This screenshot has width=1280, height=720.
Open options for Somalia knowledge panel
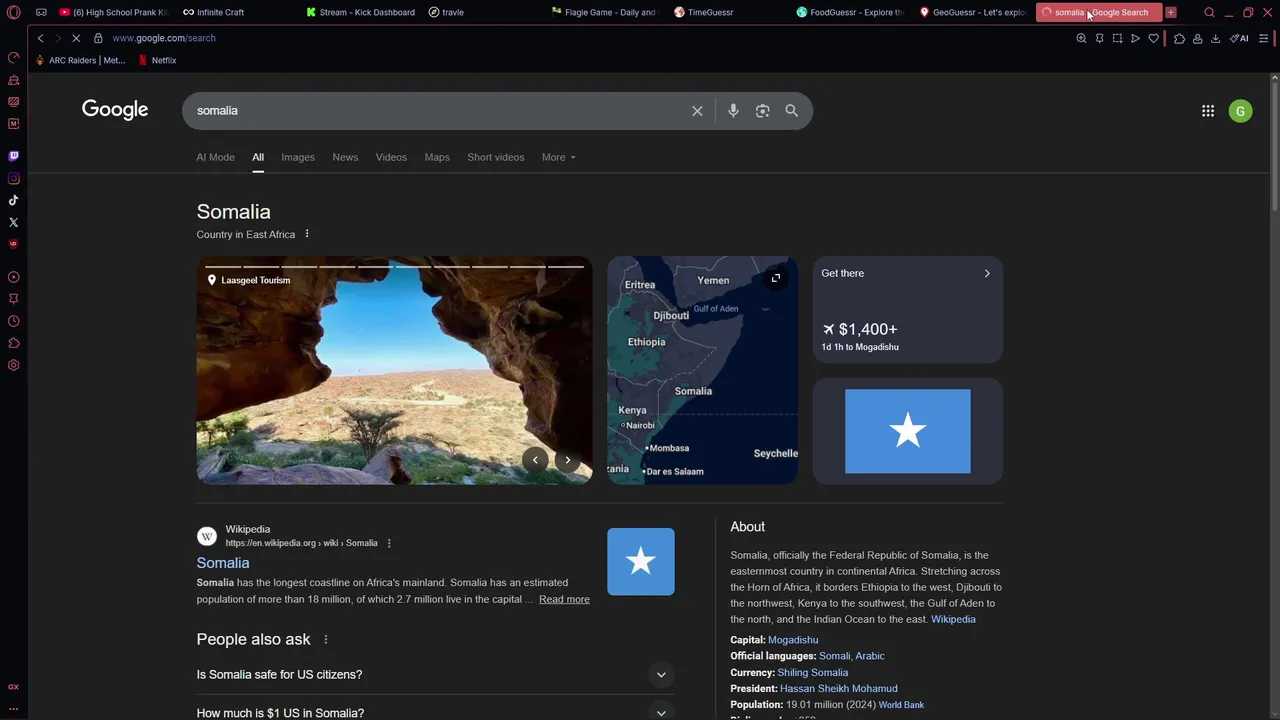[307, 234]
